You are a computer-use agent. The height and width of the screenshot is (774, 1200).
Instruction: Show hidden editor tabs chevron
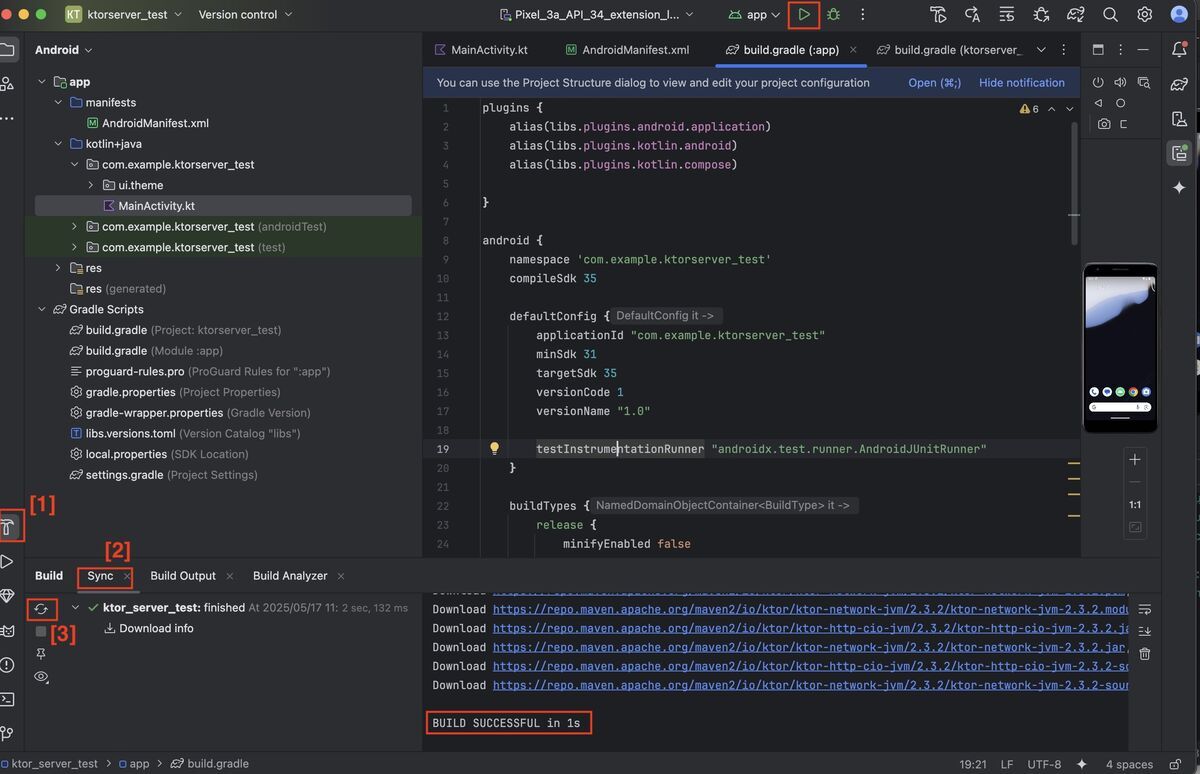tap(1041, 50)
